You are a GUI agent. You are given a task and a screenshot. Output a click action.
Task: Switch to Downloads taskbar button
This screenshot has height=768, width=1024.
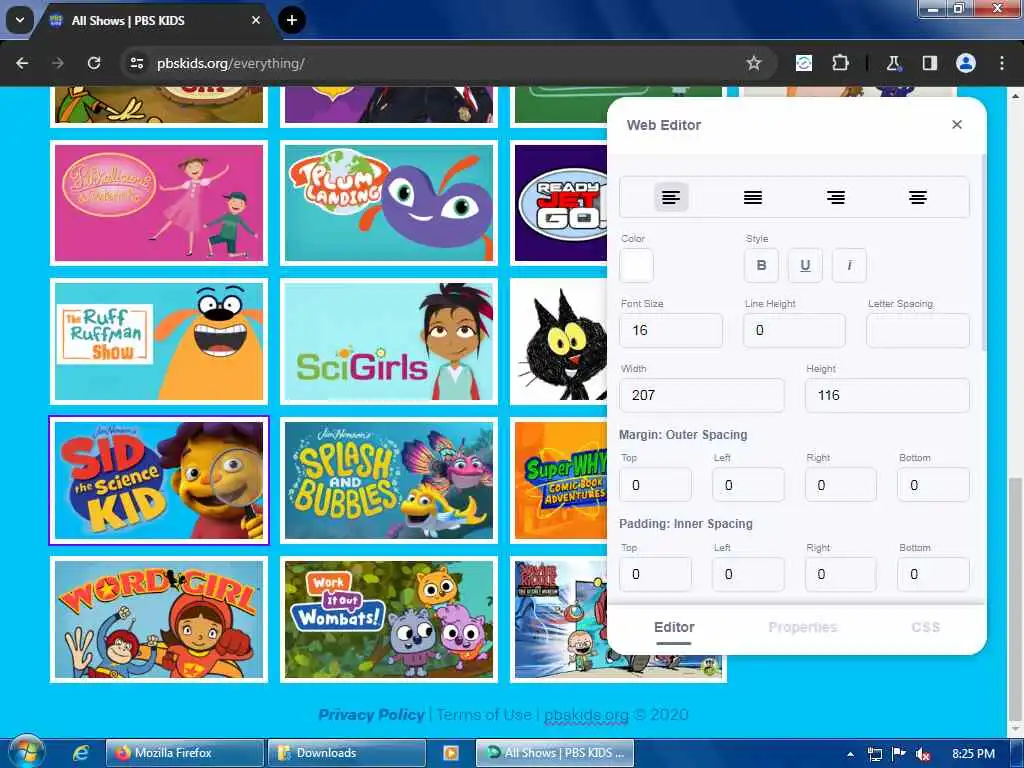tap(347, 753)
